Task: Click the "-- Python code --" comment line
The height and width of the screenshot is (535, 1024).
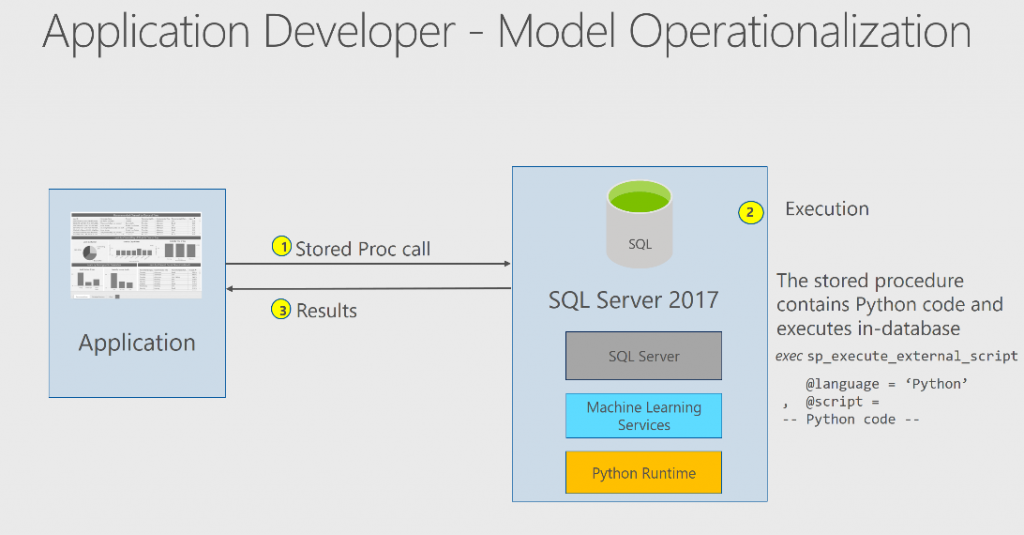Action: tap(850, 419)
